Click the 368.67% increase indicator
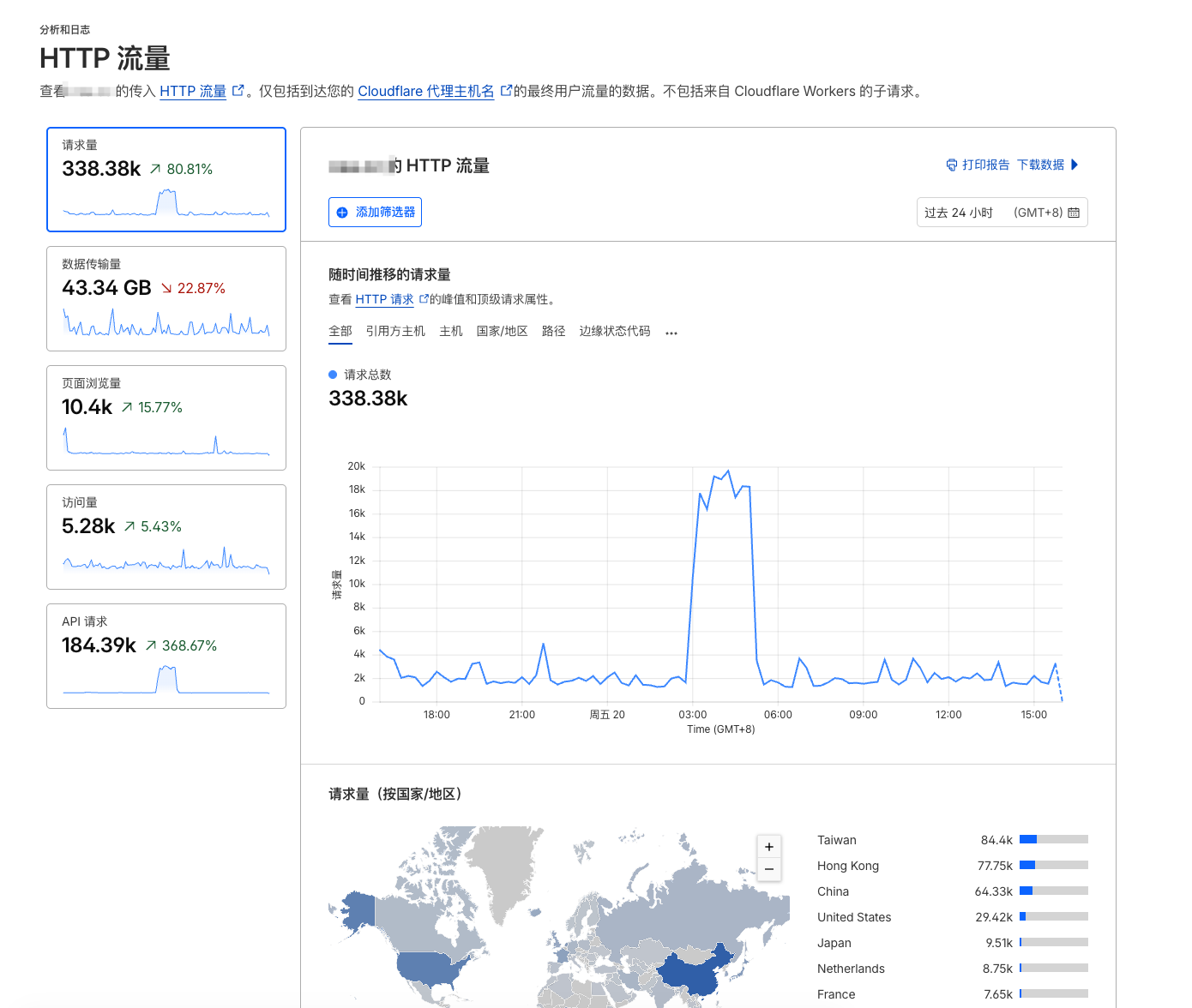This screenshot has height=1008, width=1192. 181,645
